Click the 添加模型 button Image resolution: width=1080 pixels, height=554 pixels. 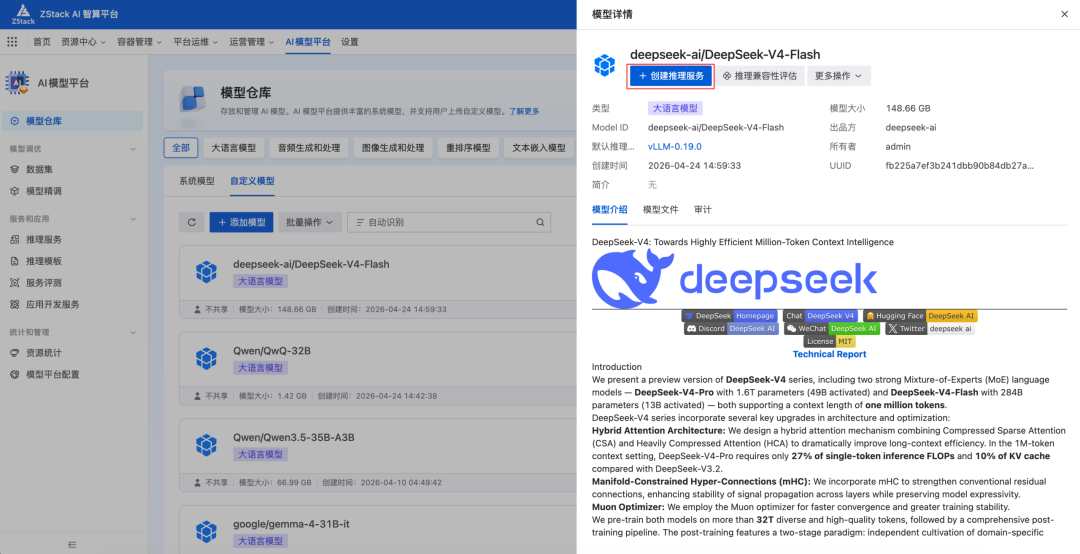(x=242, y=223)
